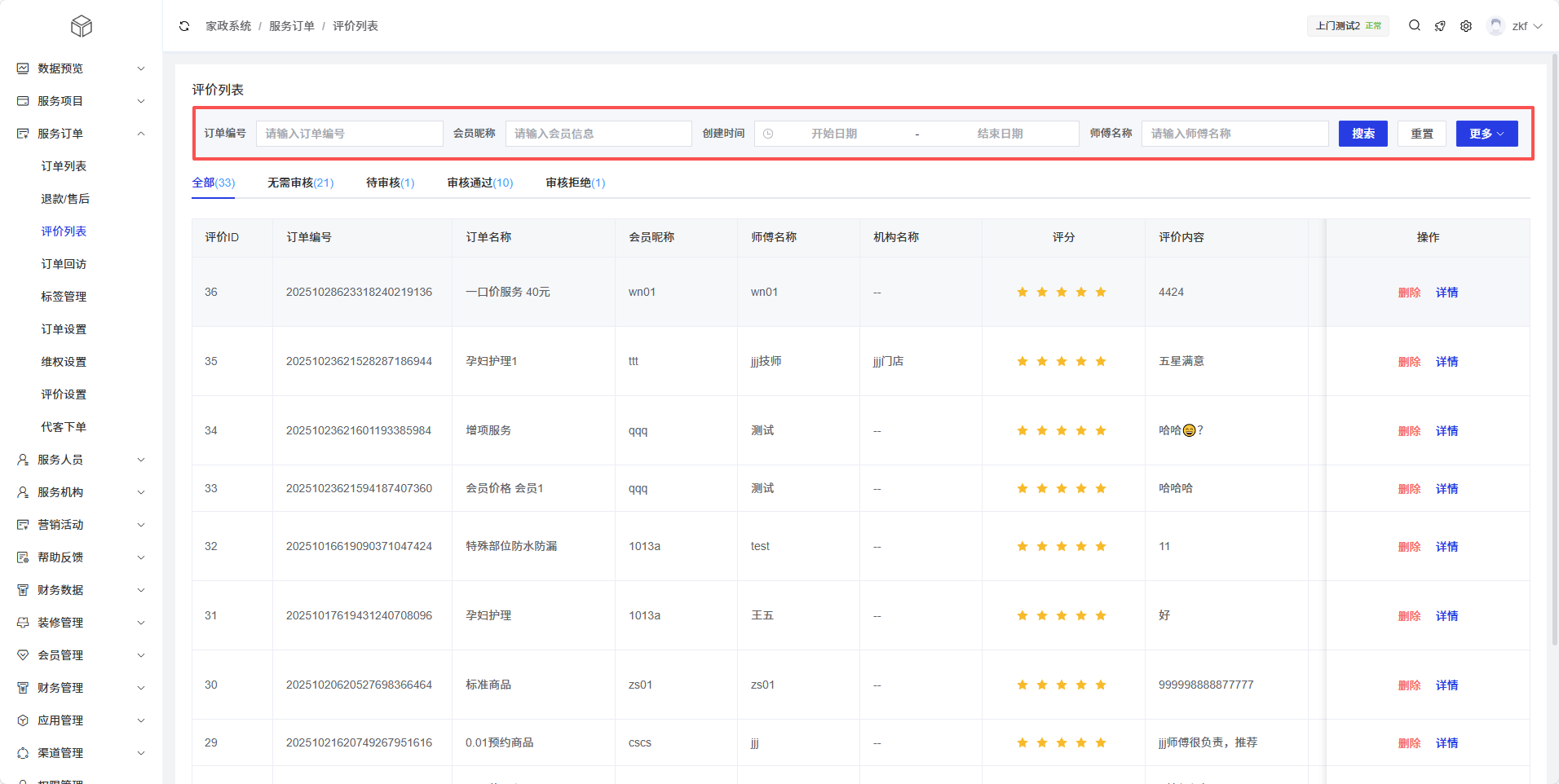Open 订单列表 in the sidebar

(64, 166)
